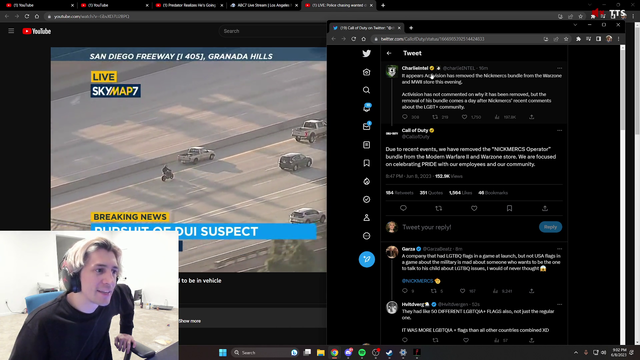Retweet the Call of Duty tweet
The height and width of the screenshot is (360, 640).
pos(439,208)
